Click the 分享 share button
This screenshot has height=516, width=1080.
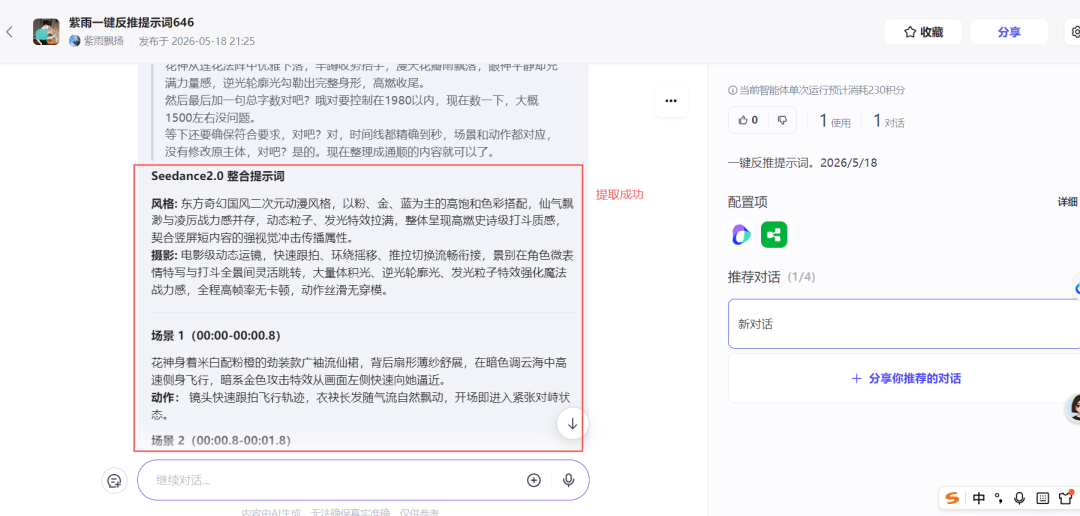click(x=1009, y=32)
